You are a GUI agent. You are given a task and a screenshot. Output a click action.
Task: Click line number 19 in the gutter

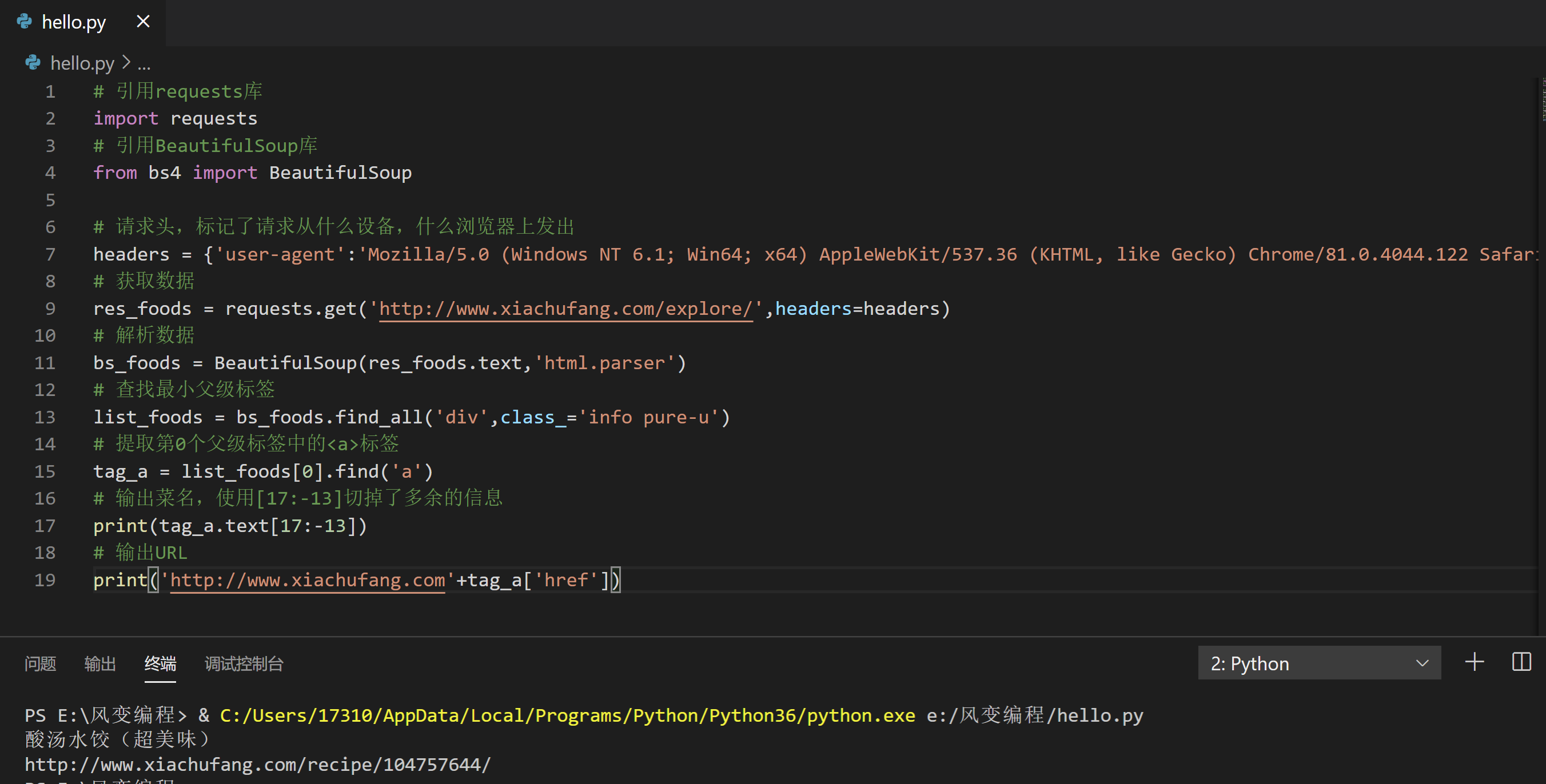(45, 580)
